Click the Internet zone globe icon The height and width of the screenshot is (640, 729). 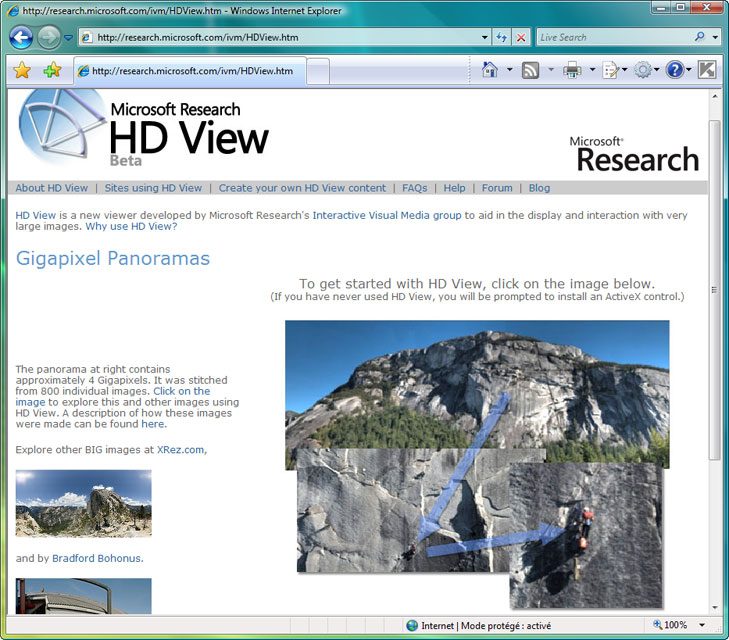(x=412, y=626)
